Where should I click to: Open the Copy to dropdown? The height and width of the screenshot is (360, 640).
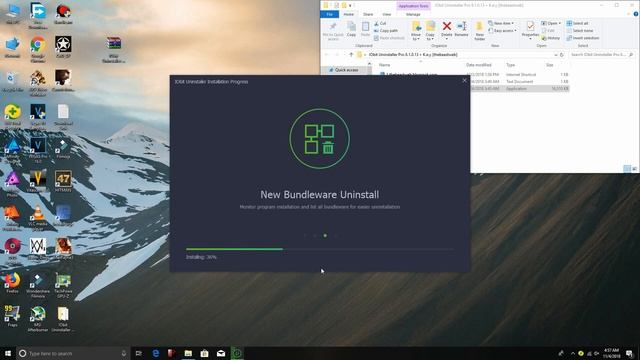(430, 31)
